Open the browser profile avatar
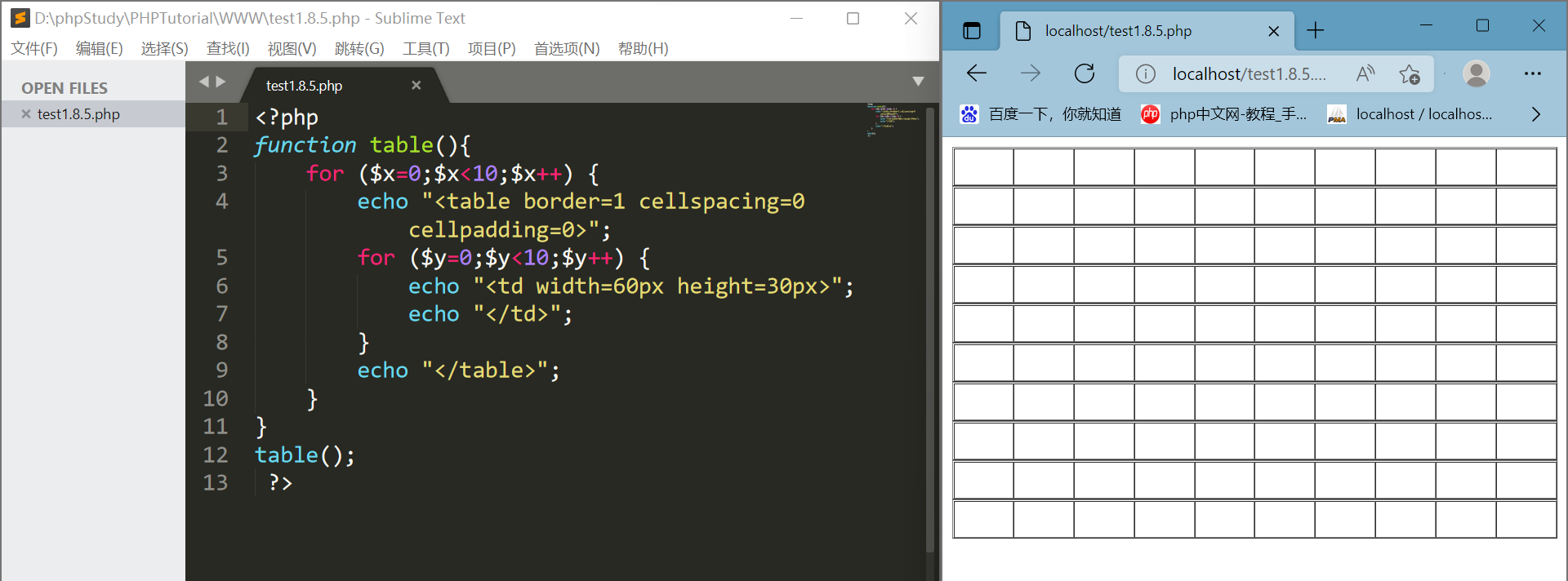 [1477, 73]
